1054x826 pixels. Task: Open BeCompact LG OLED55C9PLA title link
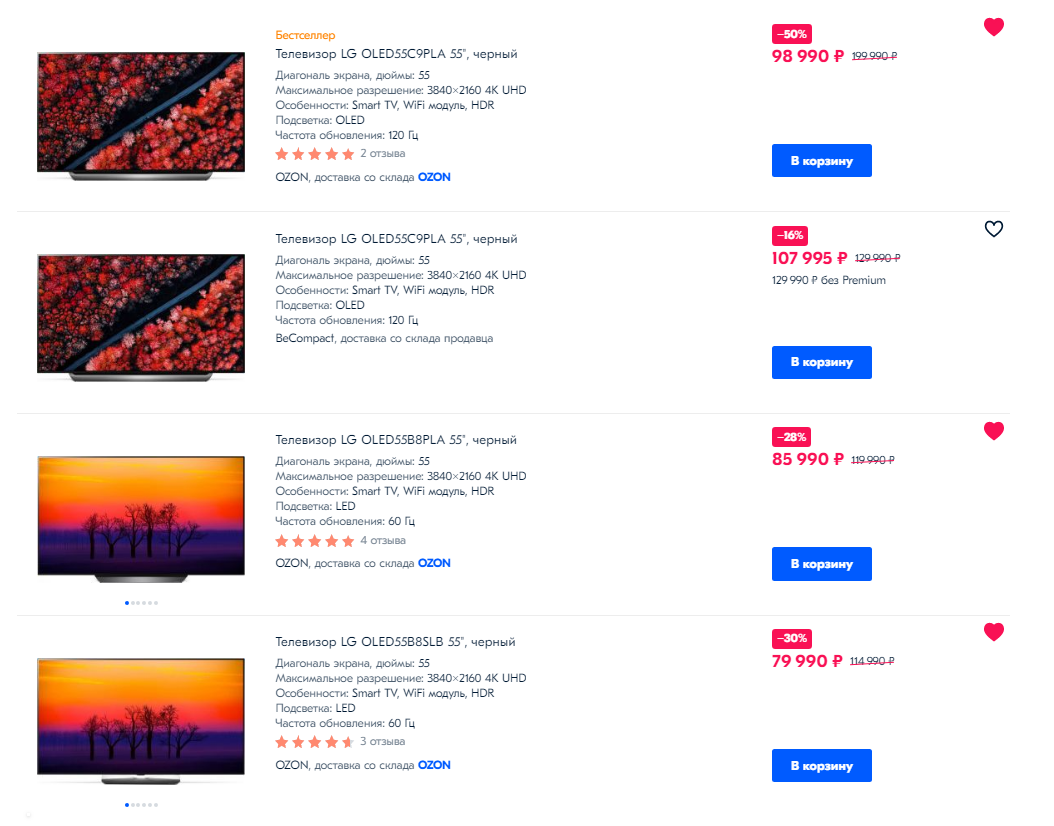tap(396, 239)
